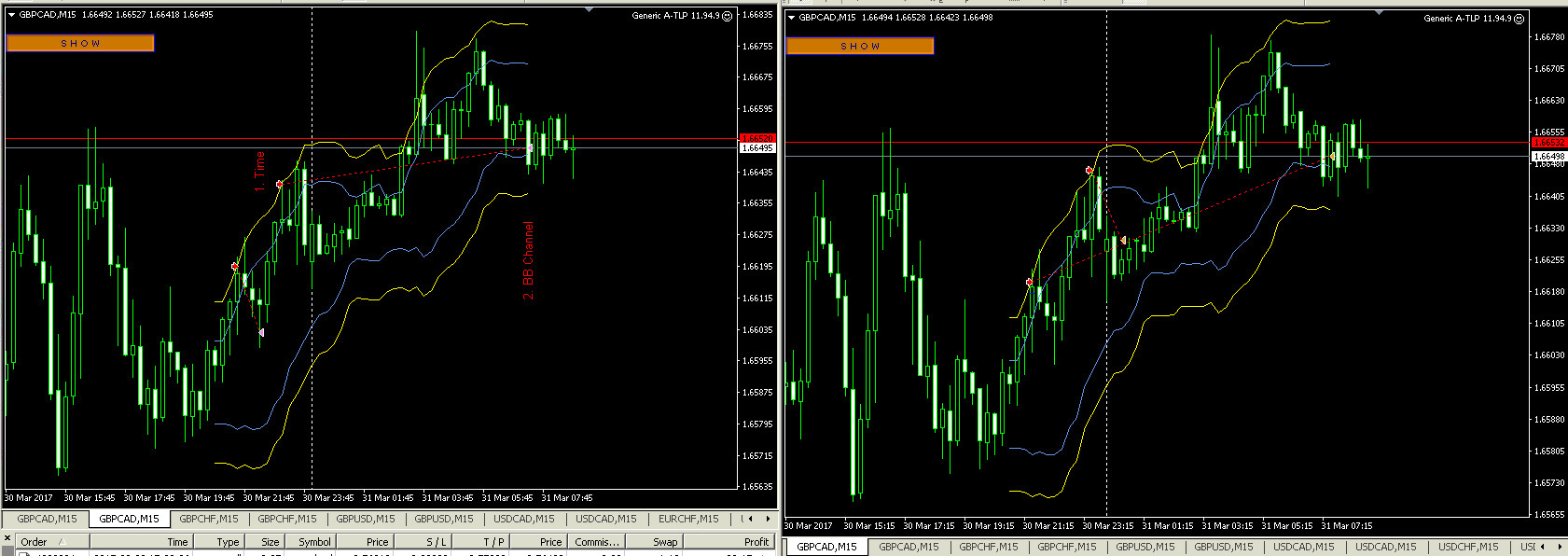Click the expert advisor smiley icon in right chart
Screen dimensions: 1568x556
(1519, 19)
